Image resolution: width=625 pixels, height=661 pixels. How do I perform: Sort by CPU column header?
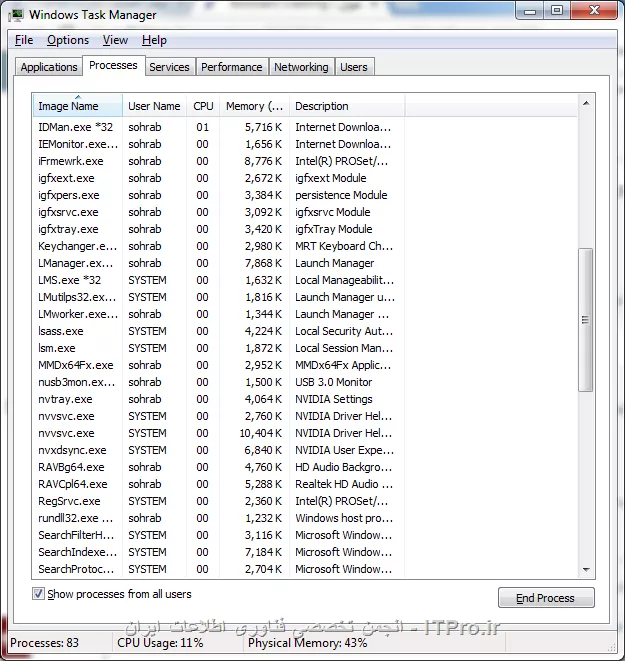[203, 106]
